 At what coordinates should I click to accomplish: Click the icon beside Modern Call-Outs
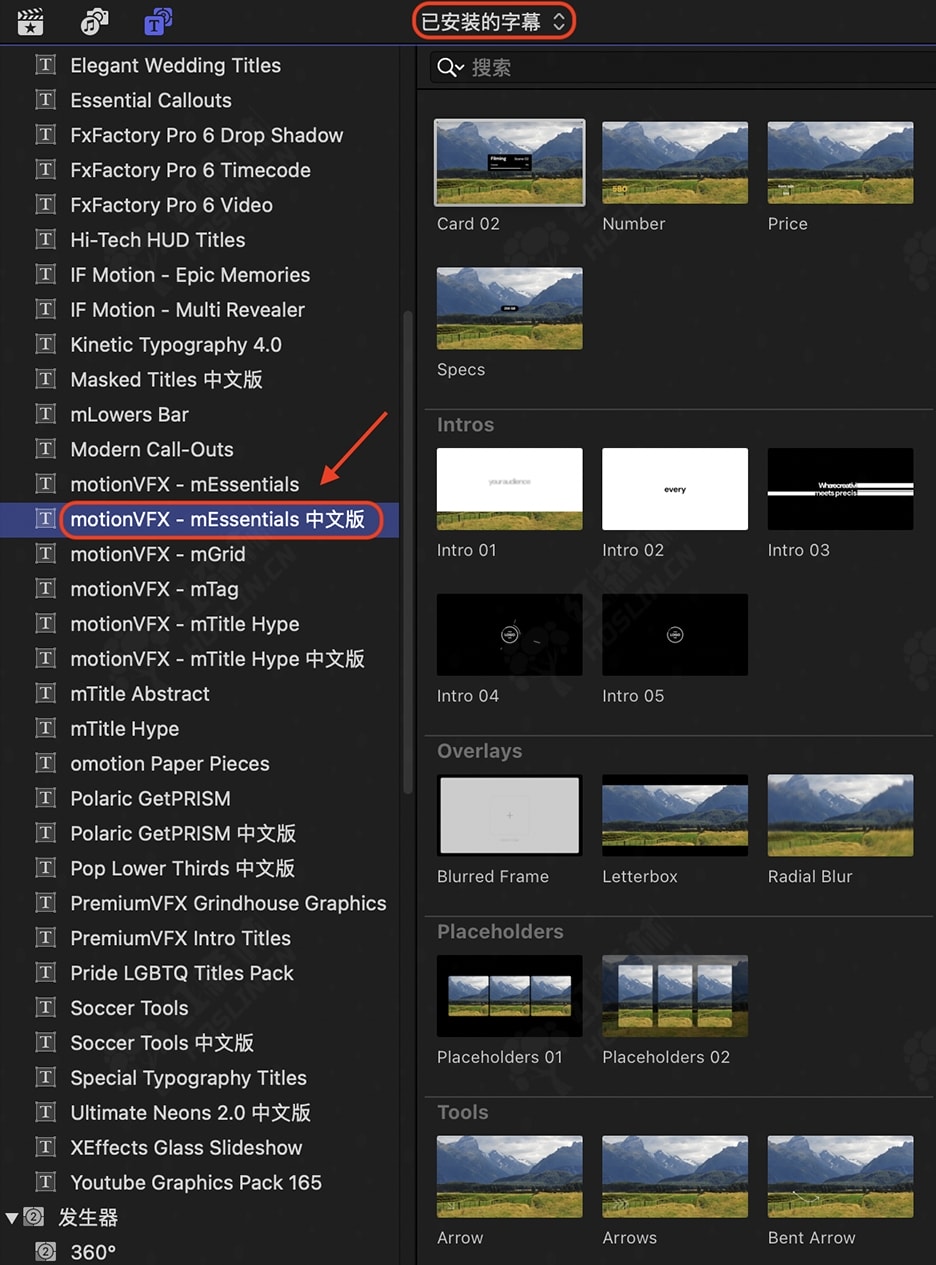(x=45, y=449)
